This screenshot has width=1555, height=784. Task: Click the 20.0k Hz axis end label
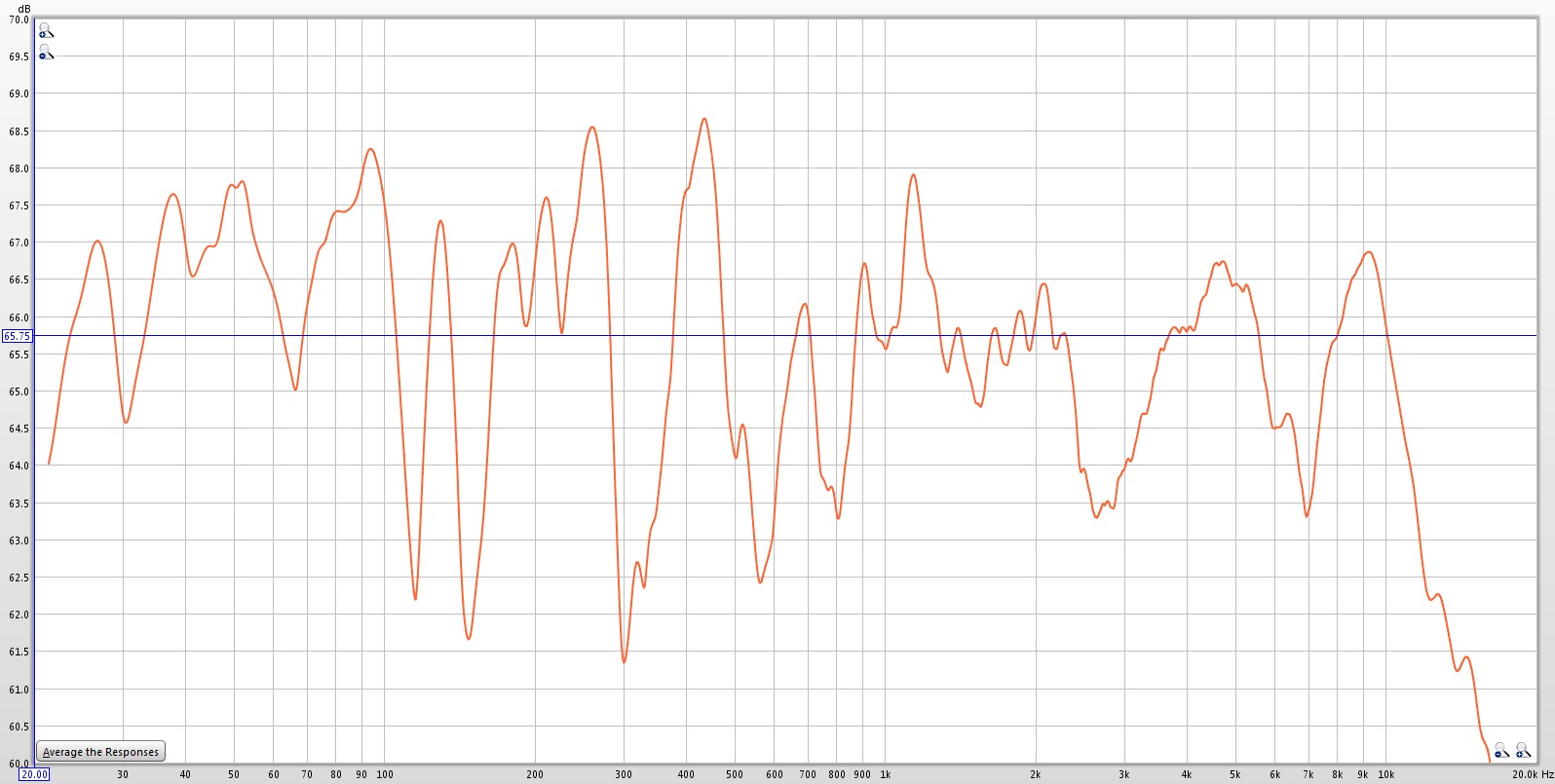[x=1533, y=775]
